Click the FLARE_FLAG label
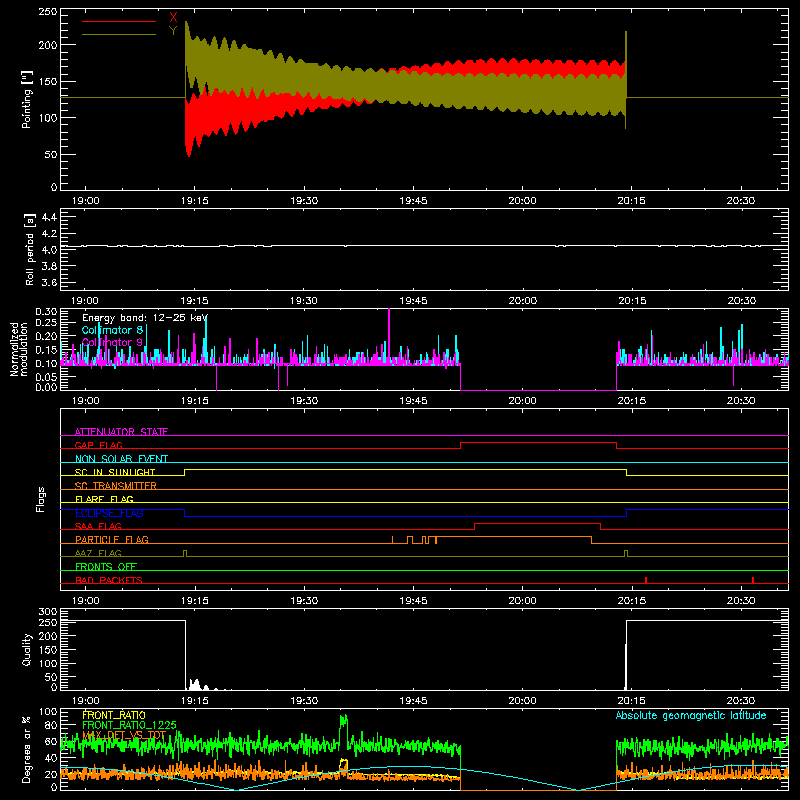This screenshot has height=800, width=800. point(104,499)
